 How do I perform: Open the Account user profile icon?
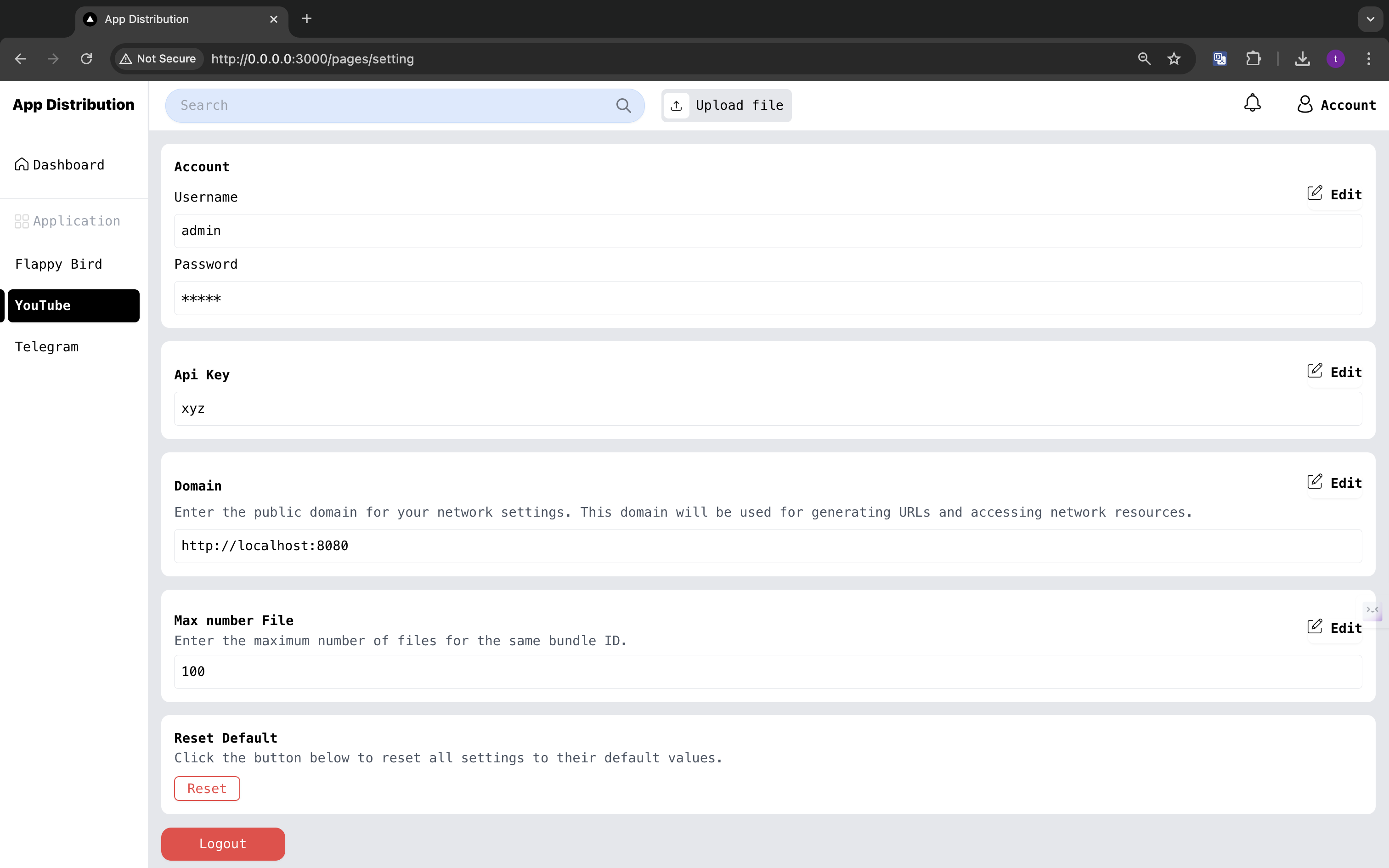coord(1304,105)
